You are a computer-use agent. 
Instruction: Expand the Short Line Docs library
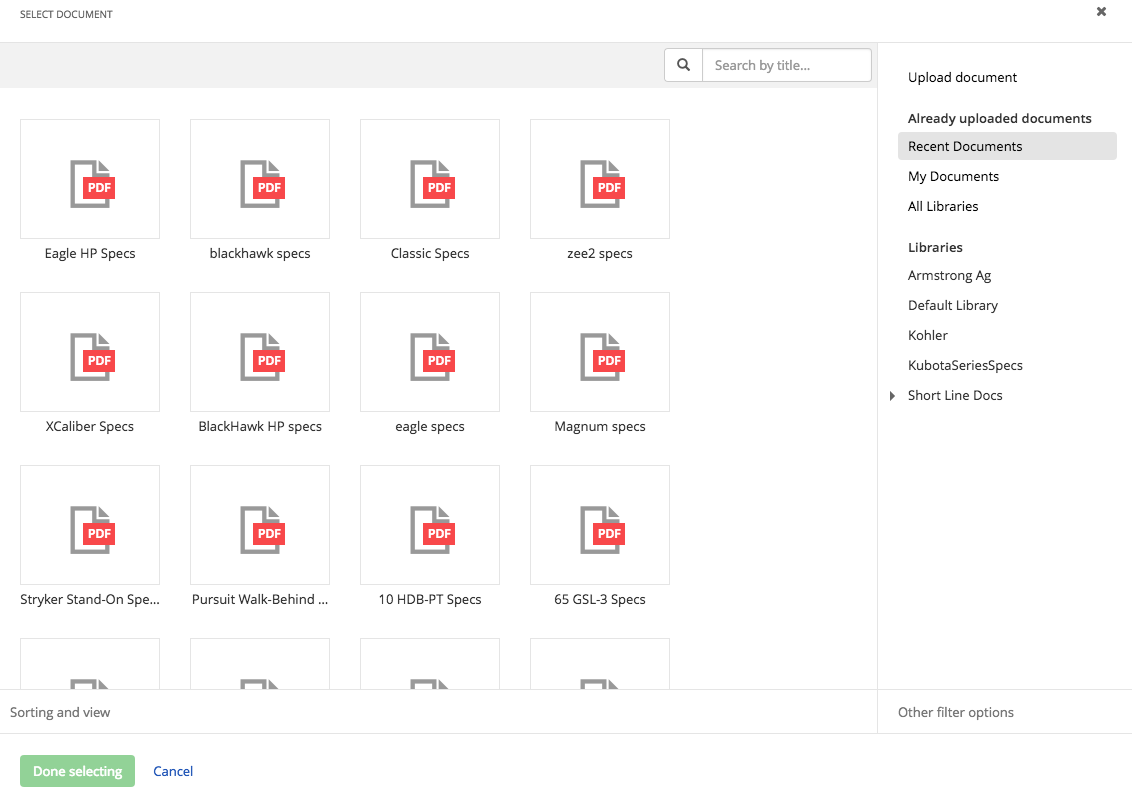pyautogui.click(x=893, y=395)
